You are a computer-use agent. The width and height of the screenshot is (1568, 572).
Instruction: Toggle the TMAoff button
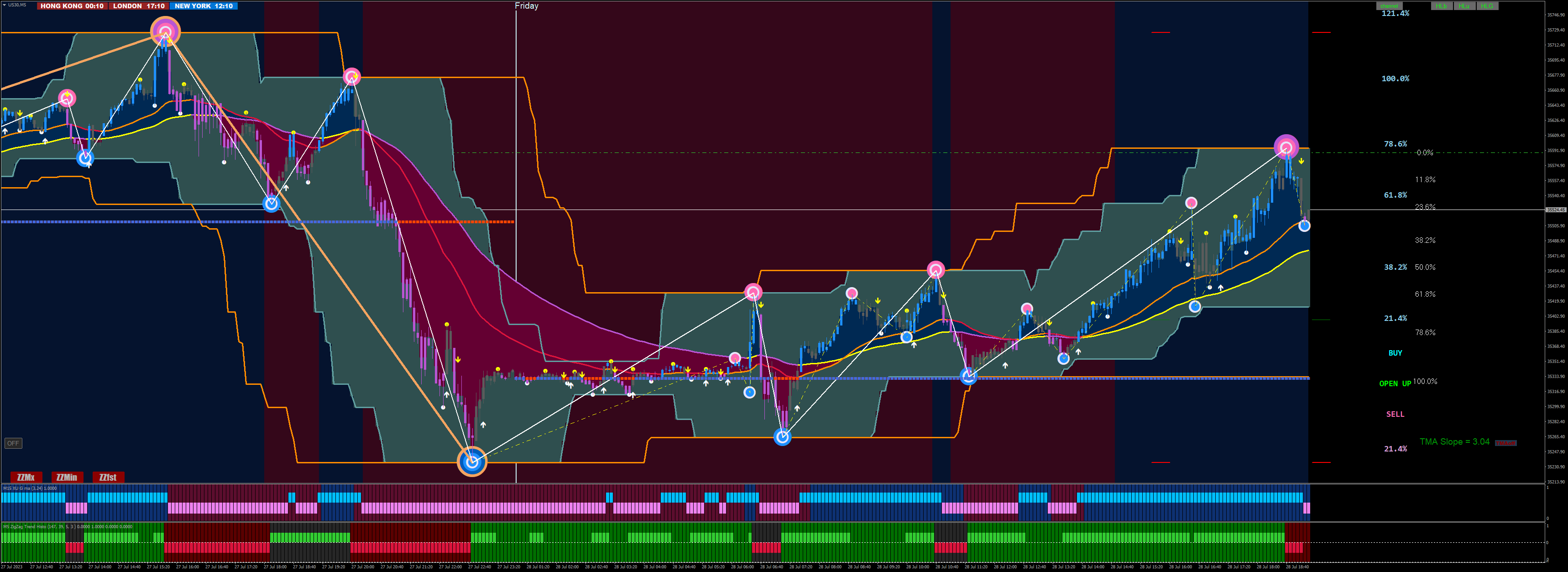pos(1505,443)
